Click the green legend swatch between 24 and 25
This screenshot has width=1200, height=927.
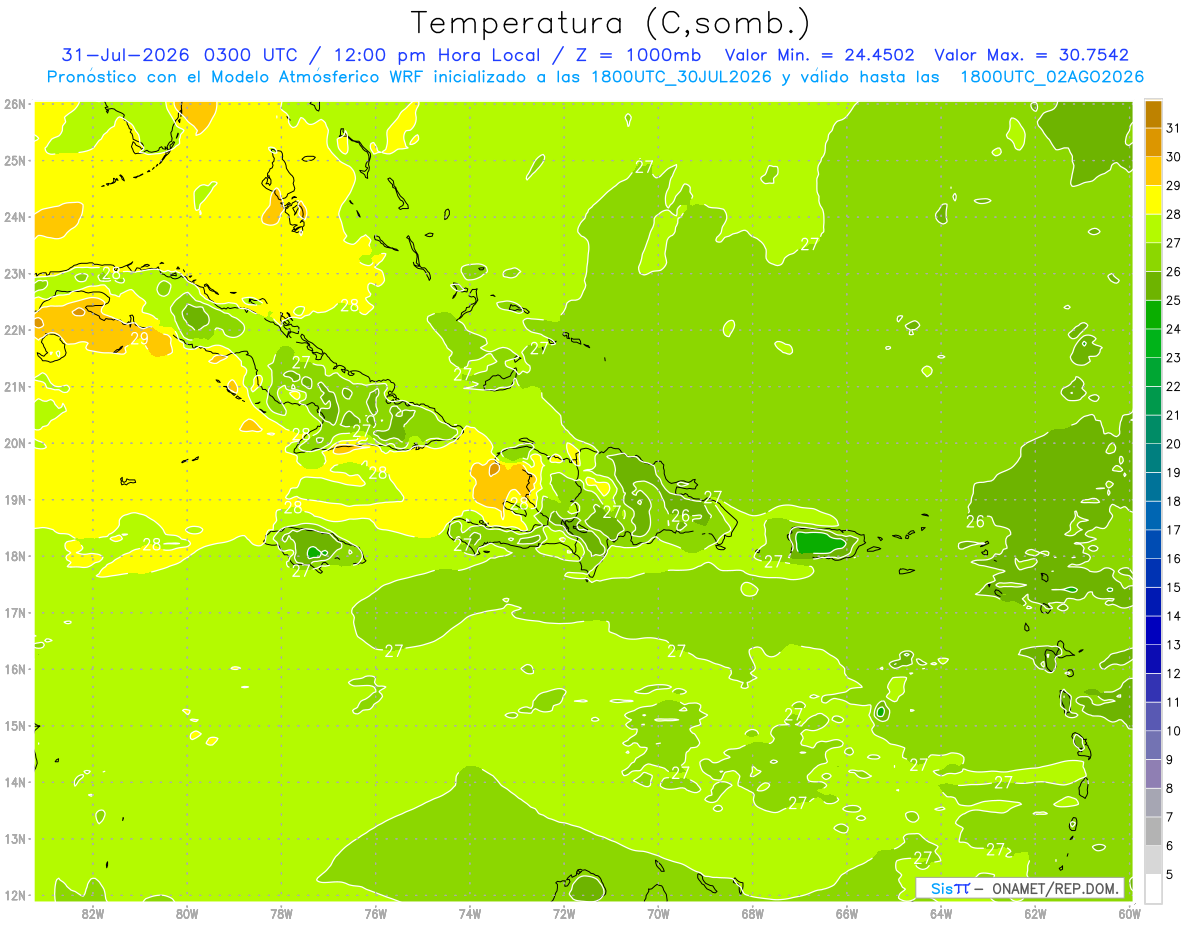[1153, 314]
